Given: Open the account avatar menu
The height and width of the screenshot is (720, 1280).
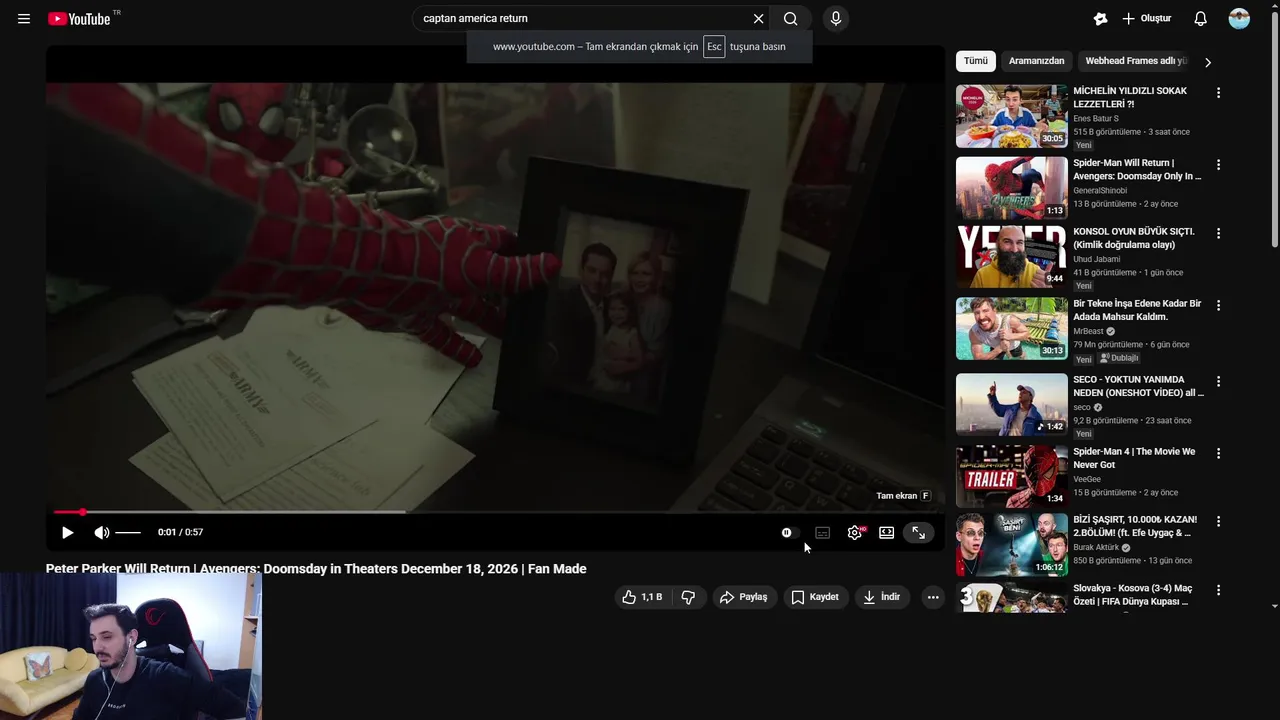Looking at the screenshot, I should pos(1239,18).
